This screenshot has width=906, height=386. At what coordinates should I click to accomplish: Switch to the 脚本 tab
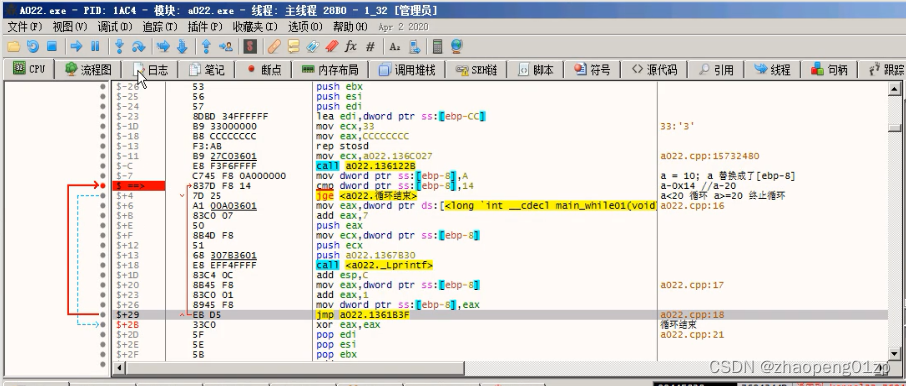536,69
